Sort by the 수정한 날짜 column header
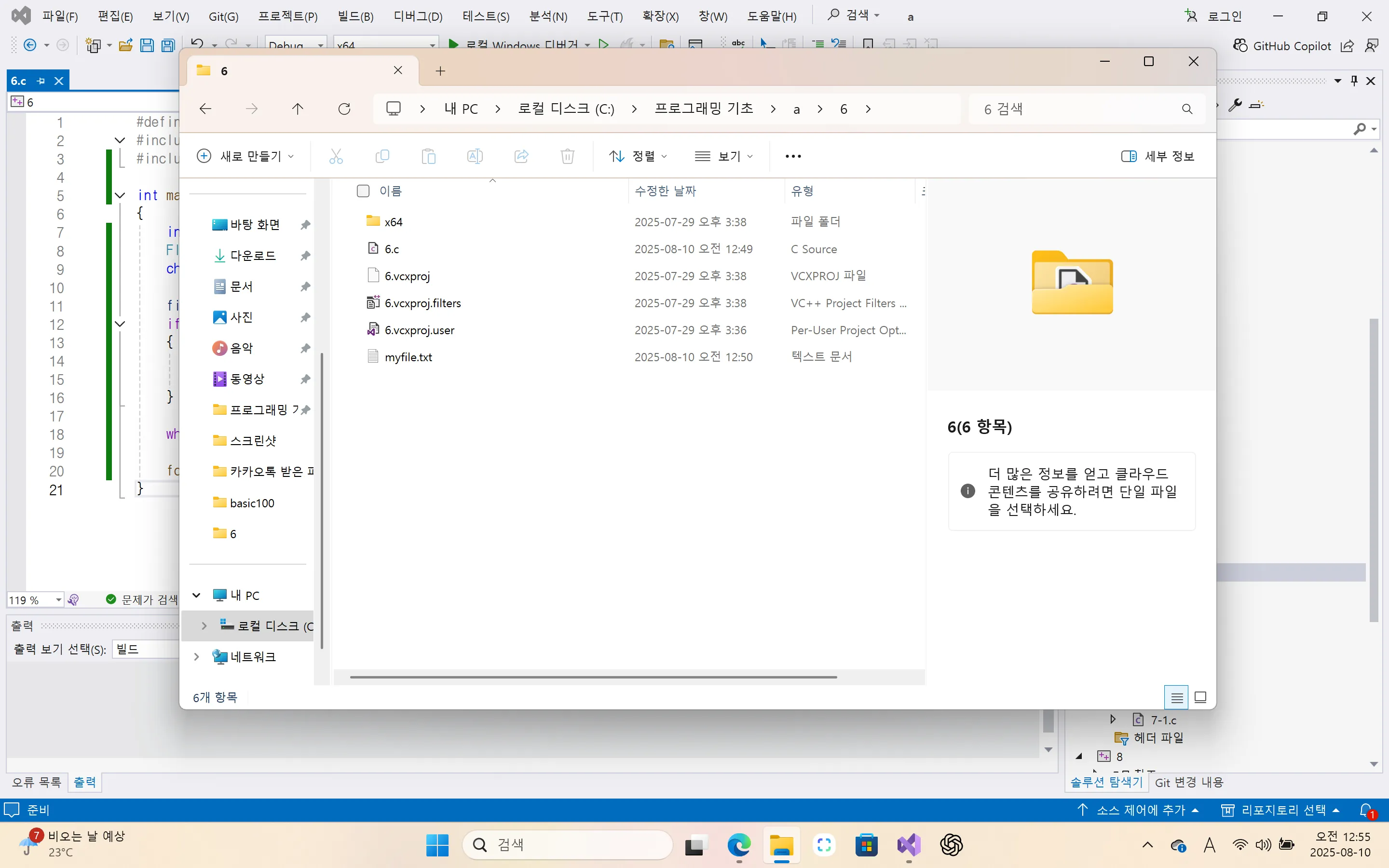The width and height of the screenshot is (1389, 868). (665, 190)
